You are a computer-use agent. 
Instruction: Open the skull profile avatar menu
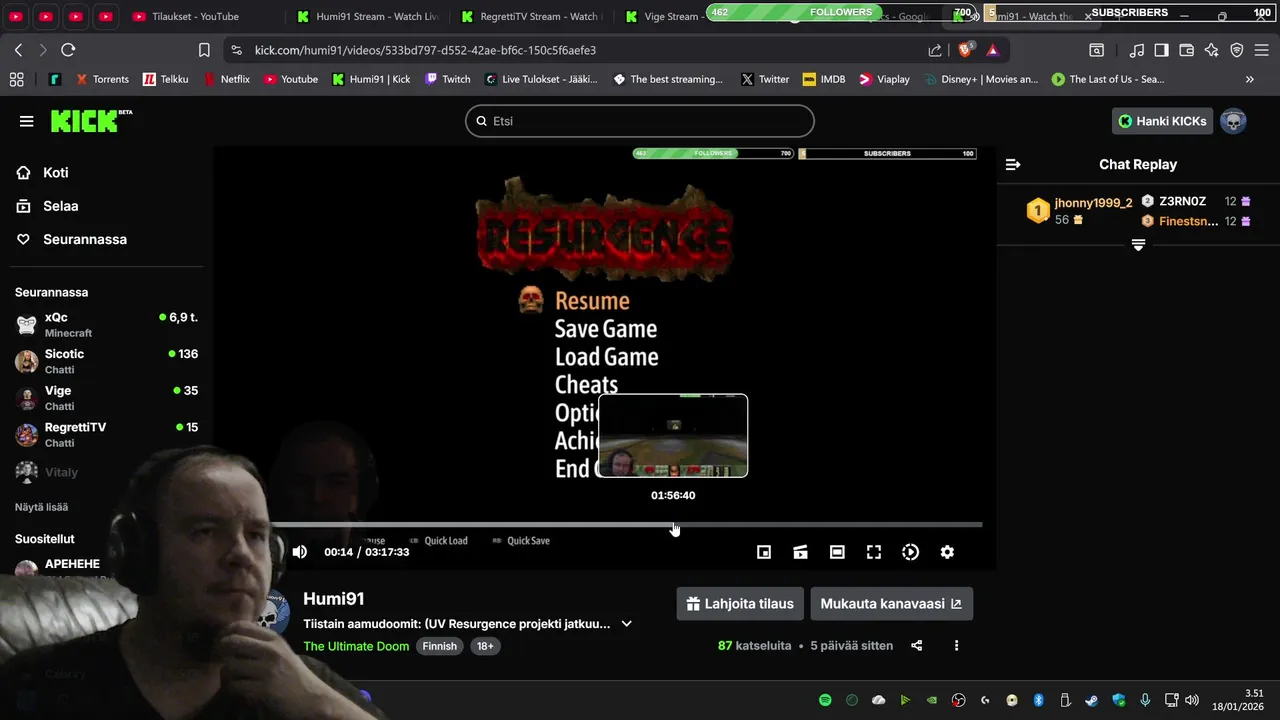tap(1233, 121)
